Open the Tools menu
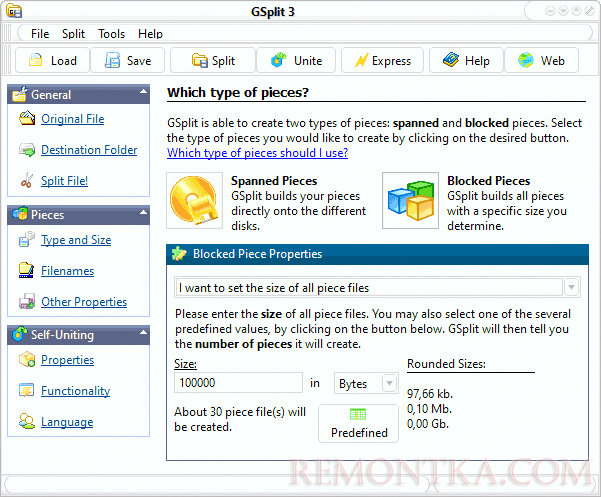Viewport: 601px width, 497px height. click(x=111, y=34)
